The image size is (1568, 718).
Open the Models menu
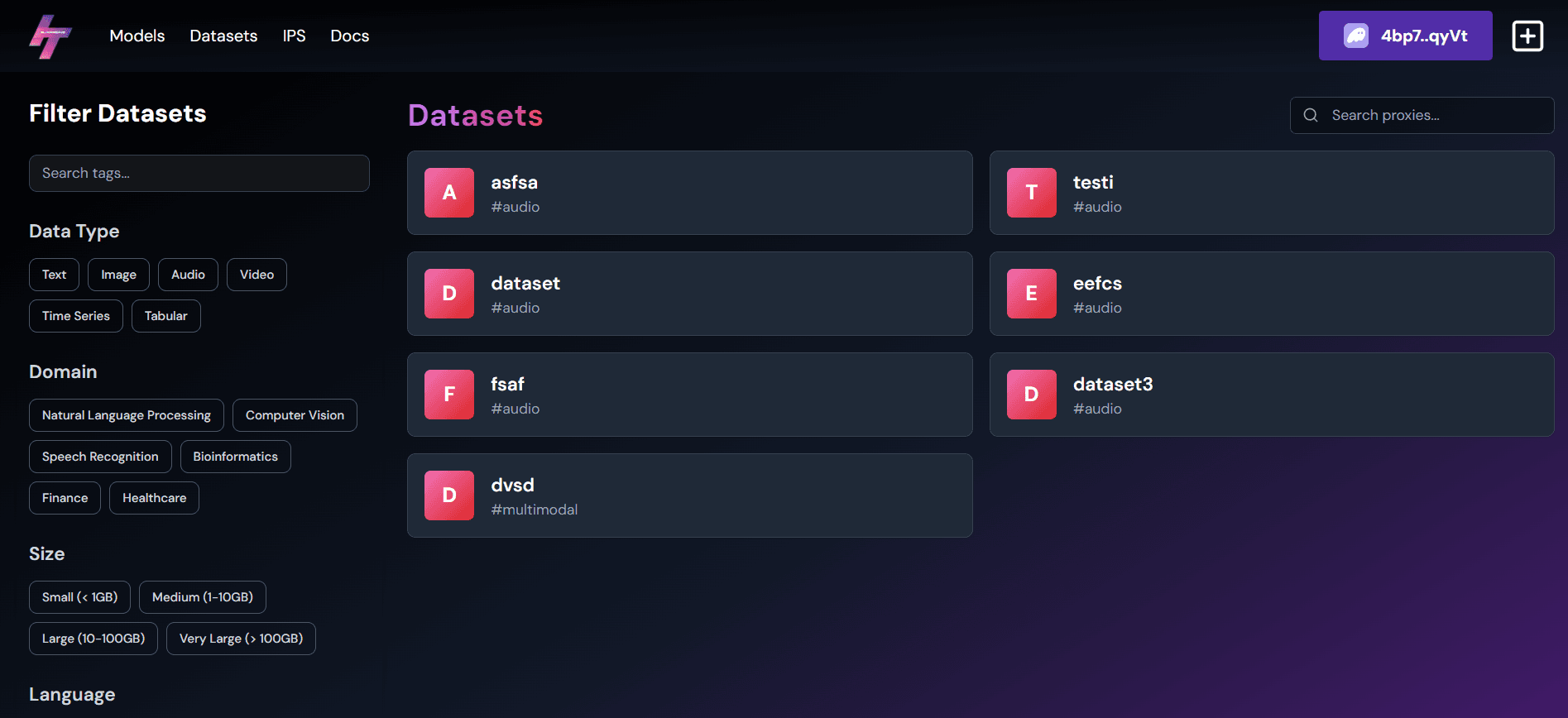[137, 36]
